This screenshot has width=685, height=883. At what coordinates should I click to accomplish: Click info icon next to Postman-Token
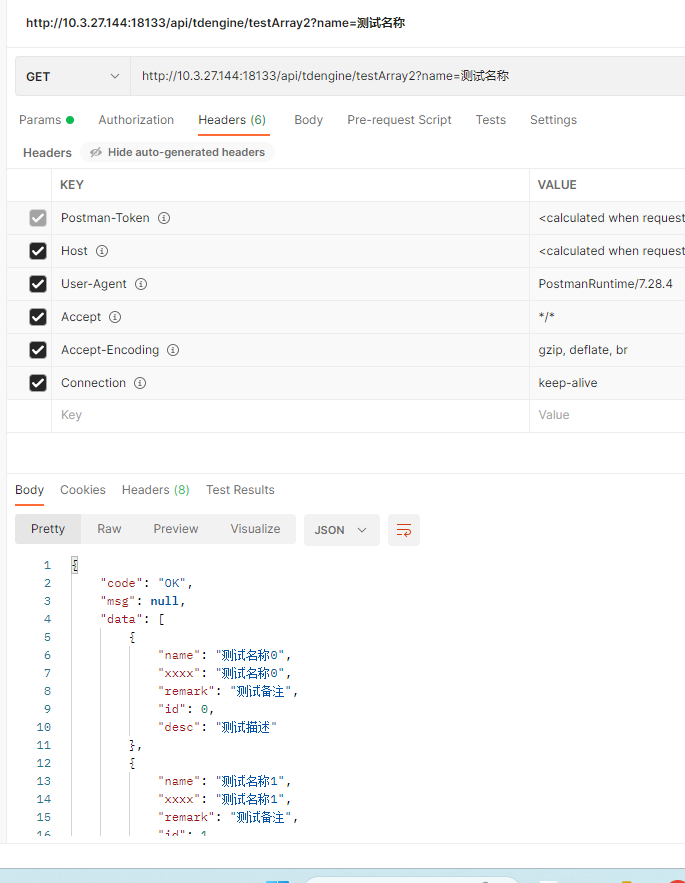pos(164,218)
